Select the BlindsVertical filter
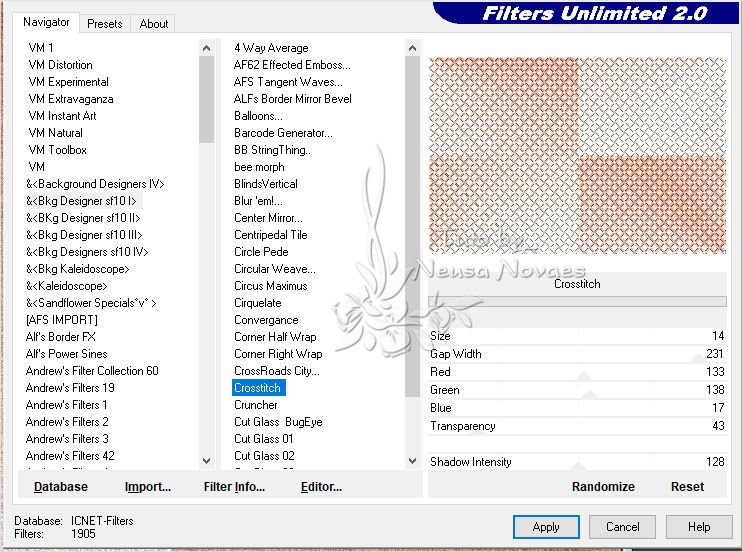 [x=266, y=184]
